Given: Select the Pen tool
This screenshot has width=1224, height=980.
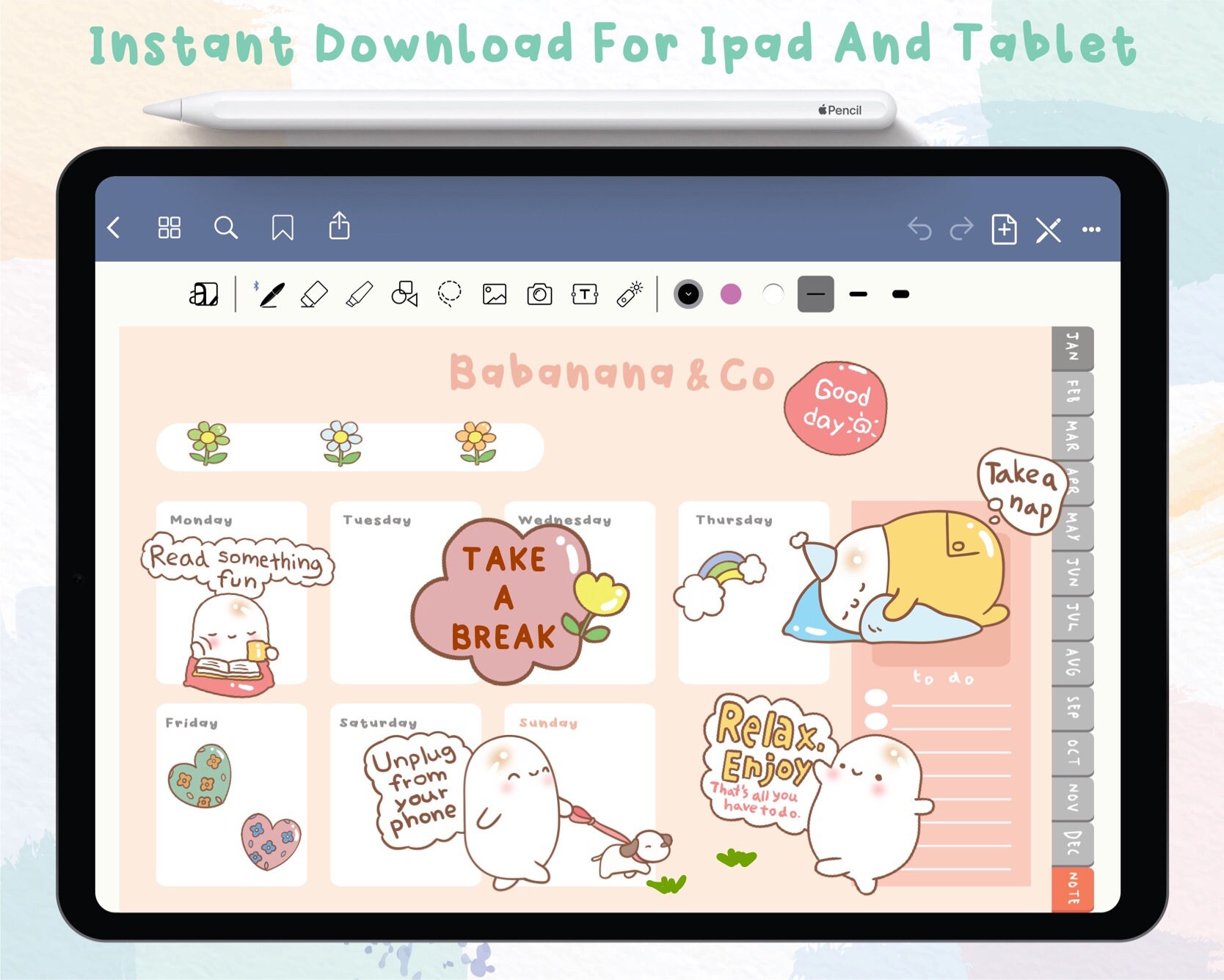Looking at the screenshot, I should point(270,294).
